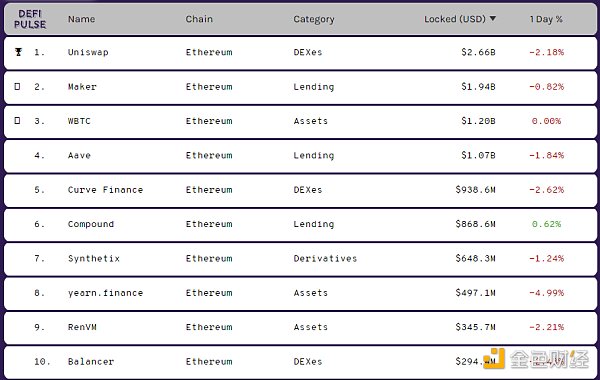Screen dimensions: 600x380
Task: Click the rank icon next to Maker
Action: coord(17,86)
